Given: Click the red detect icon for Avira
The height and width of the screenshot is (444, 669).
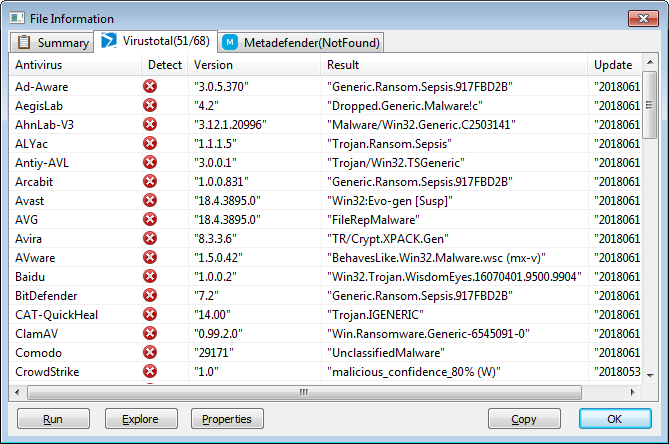Looking at the screenshot, I should [x=150, y=238].
